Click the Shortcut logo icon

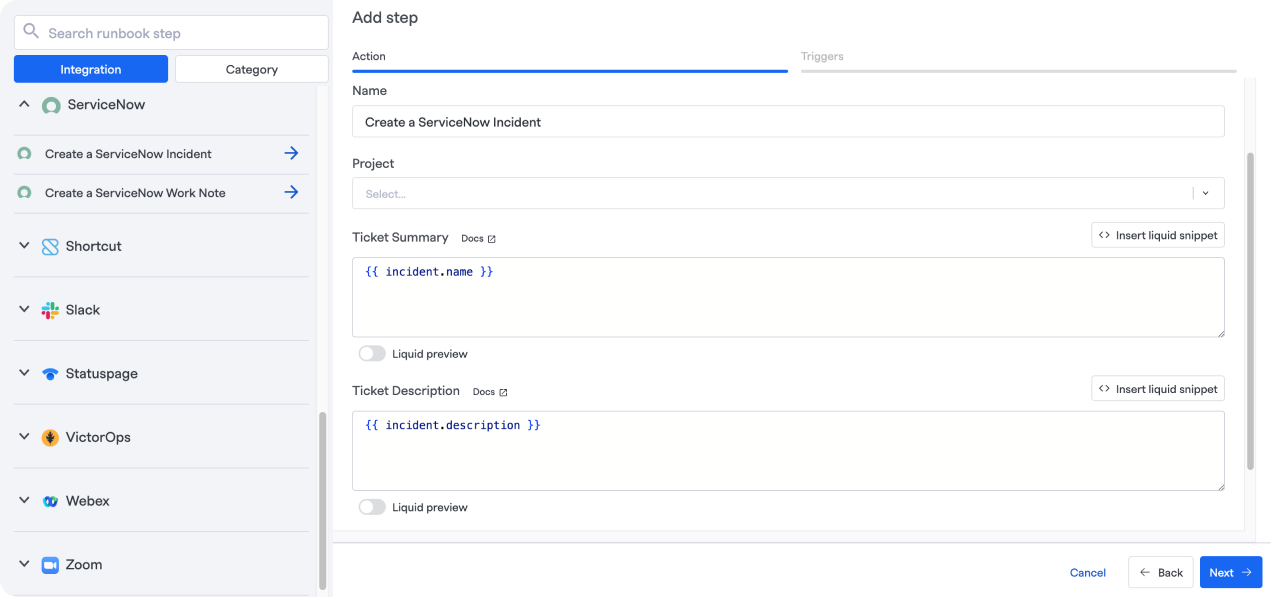tap(50, 247)
